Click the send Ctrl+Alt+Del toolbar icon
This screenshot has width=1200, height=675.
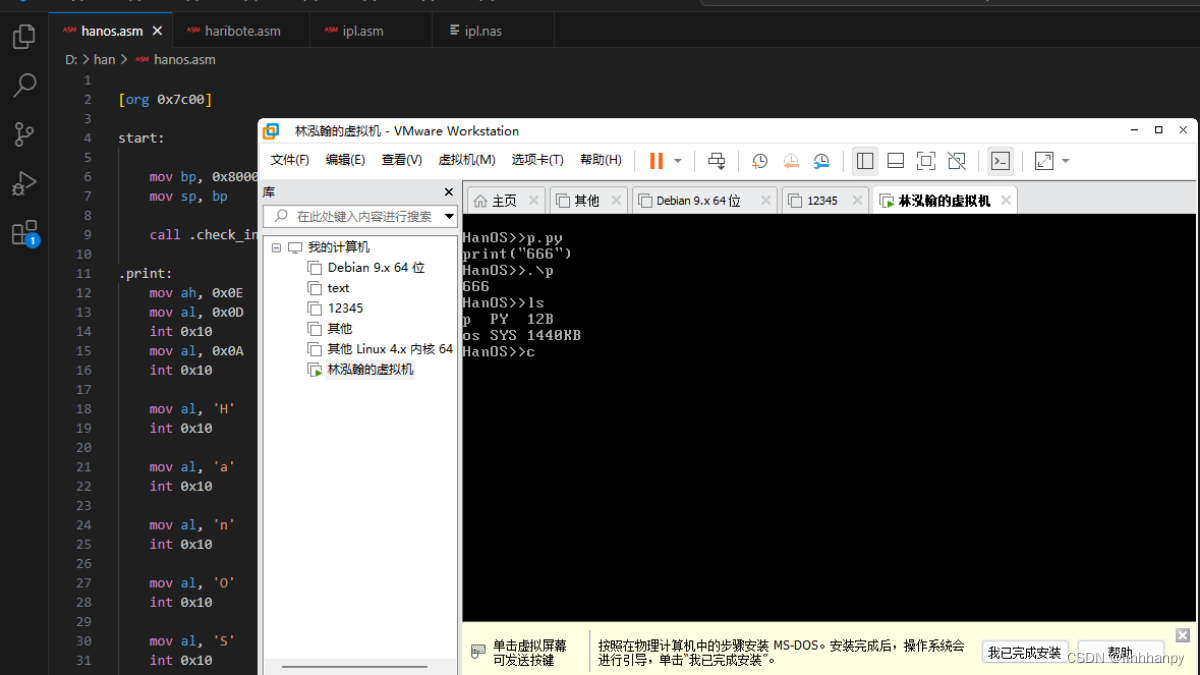[716, 161]
